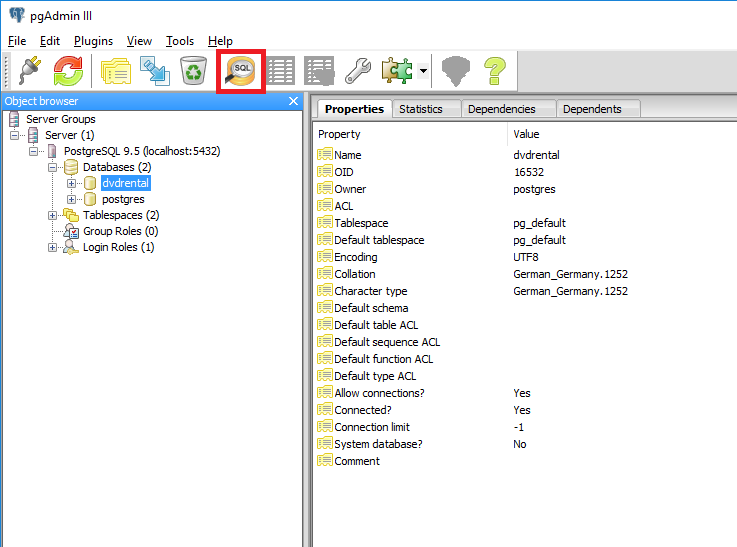Click the plug connection icon in toolbar

[29, 71]
